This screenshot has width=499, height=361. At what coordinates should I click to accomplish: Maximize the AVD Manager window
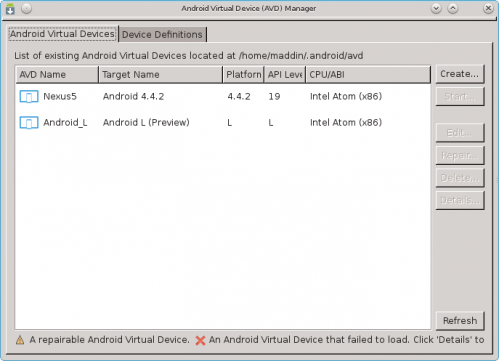[x=453, y=8]
